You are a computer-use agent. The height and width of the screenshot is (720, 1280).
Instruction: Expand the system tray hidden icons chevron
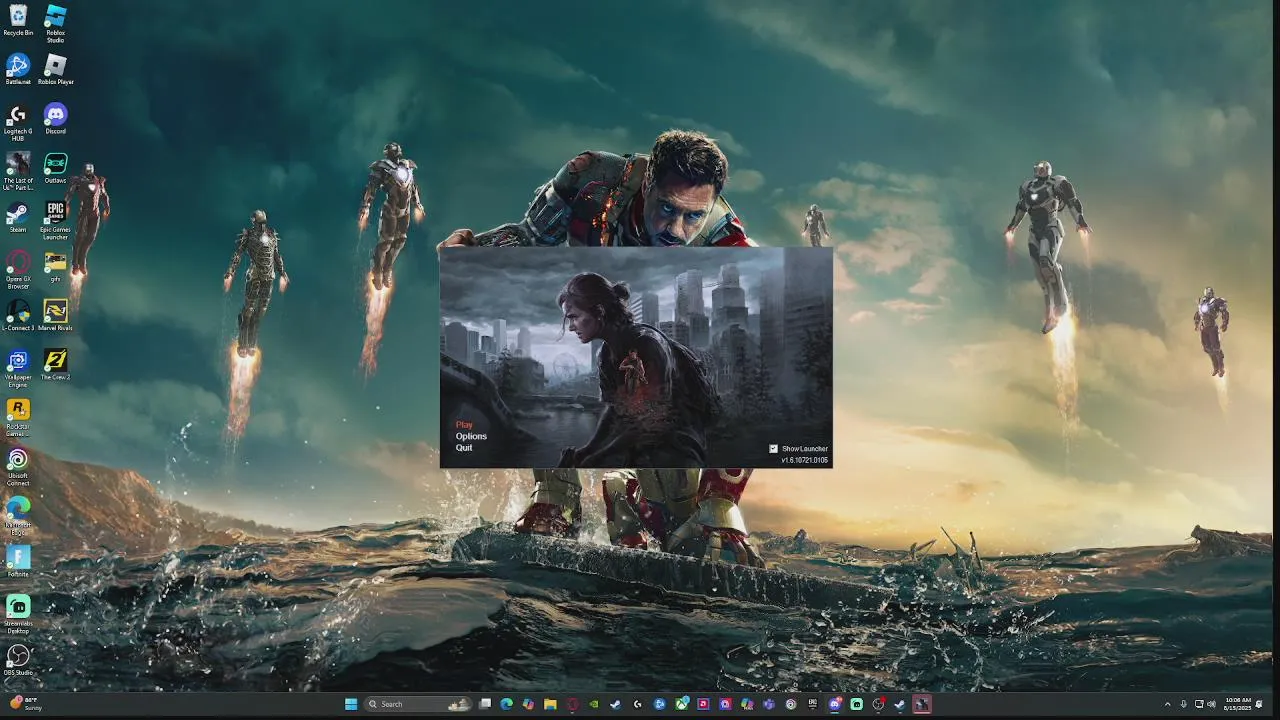tap(1167, 704)
